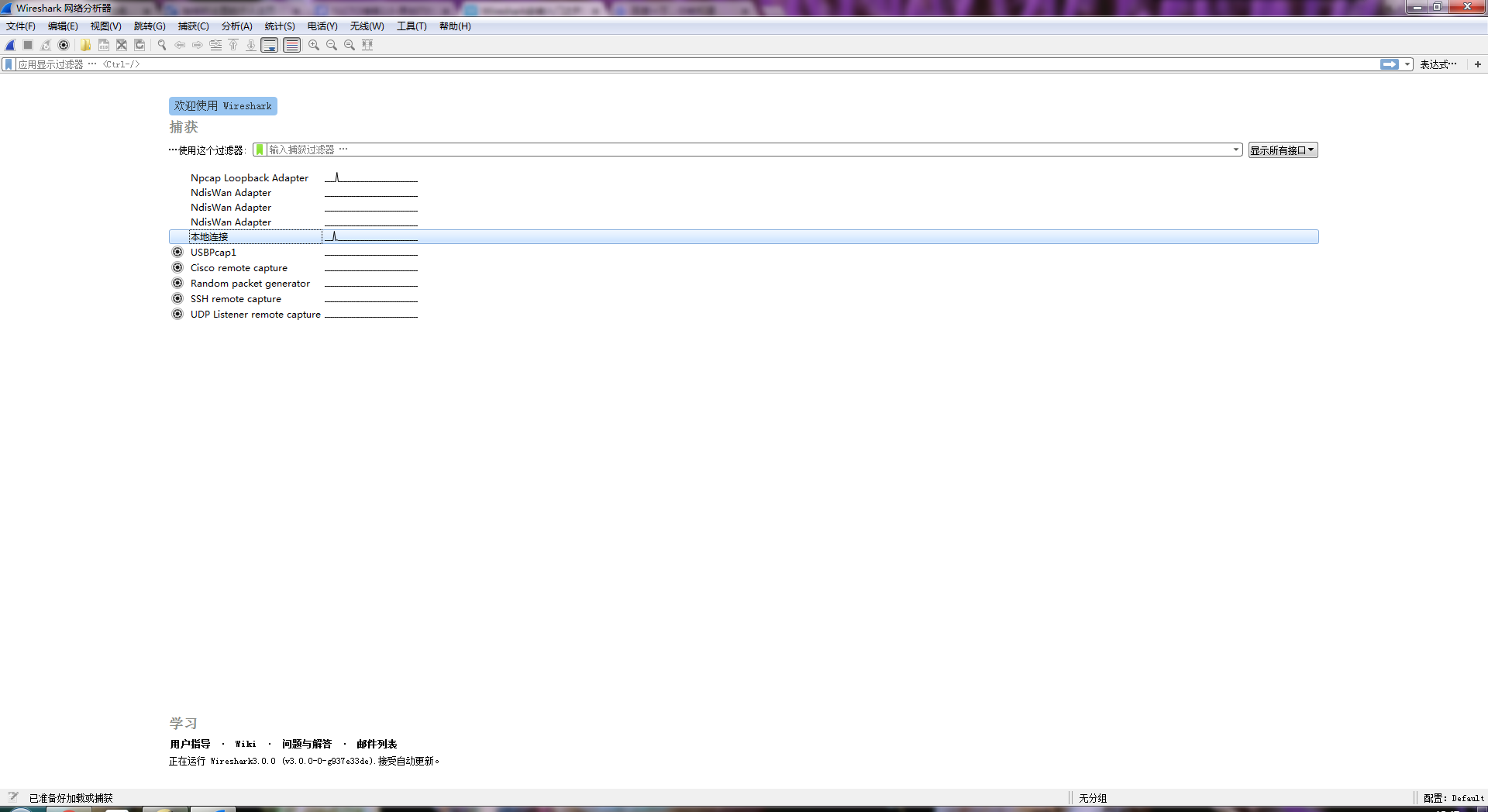
Task: Open SSH remote capture settings gear
Action: [177, 298]
